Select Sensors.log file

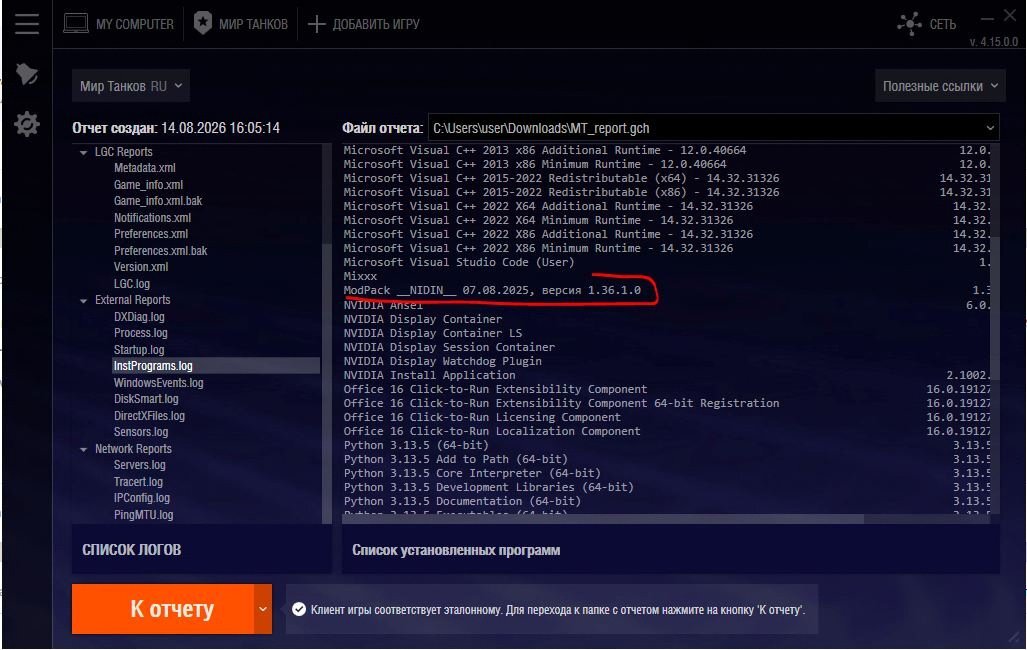click(141, 432)
